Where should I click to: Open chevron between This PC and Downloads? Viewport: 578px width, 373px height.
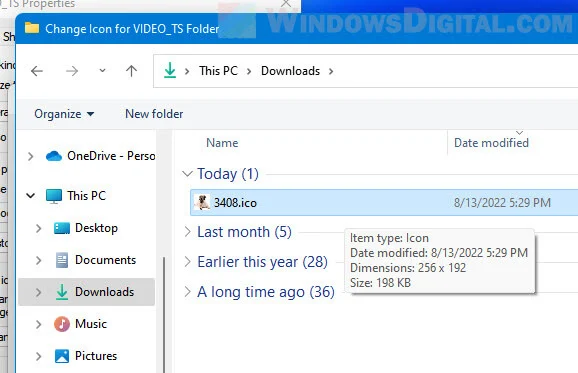point(249,71)
